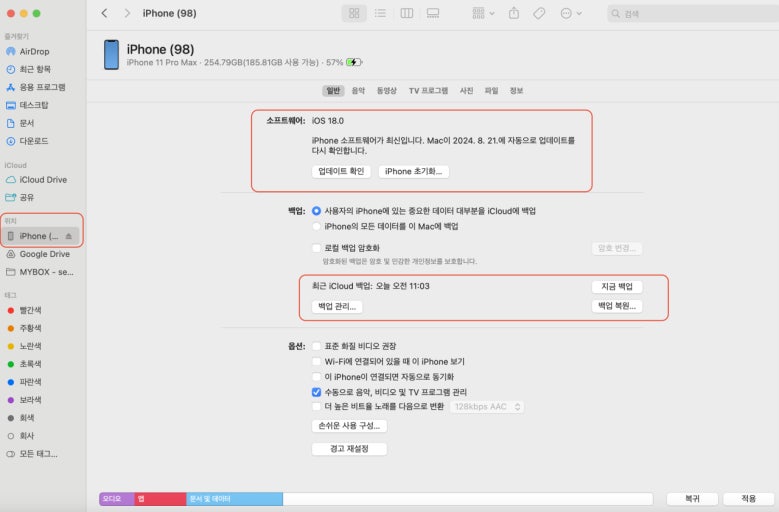Select back up to this Mac option

click(x=316, y=226)
